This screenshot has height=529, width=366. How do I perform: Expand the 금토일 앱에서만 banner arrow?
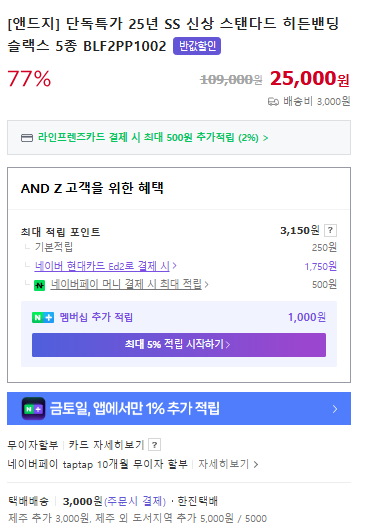(335, 409)
